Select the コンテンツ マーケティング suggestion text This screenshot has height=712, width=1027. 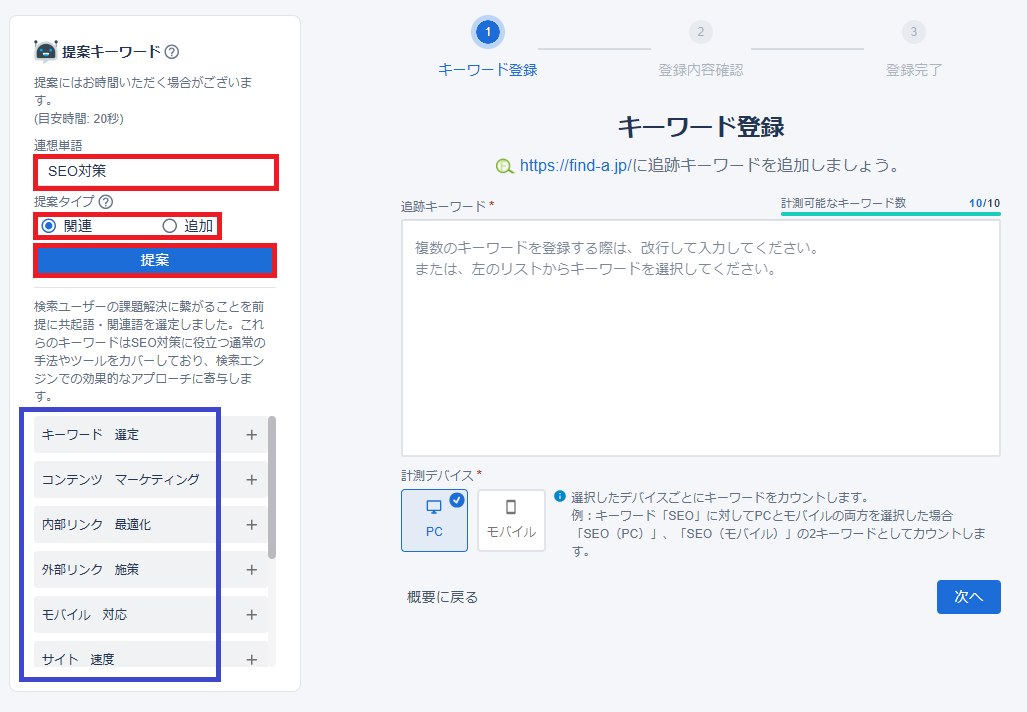pyautogui.click(x=121, y=480)
